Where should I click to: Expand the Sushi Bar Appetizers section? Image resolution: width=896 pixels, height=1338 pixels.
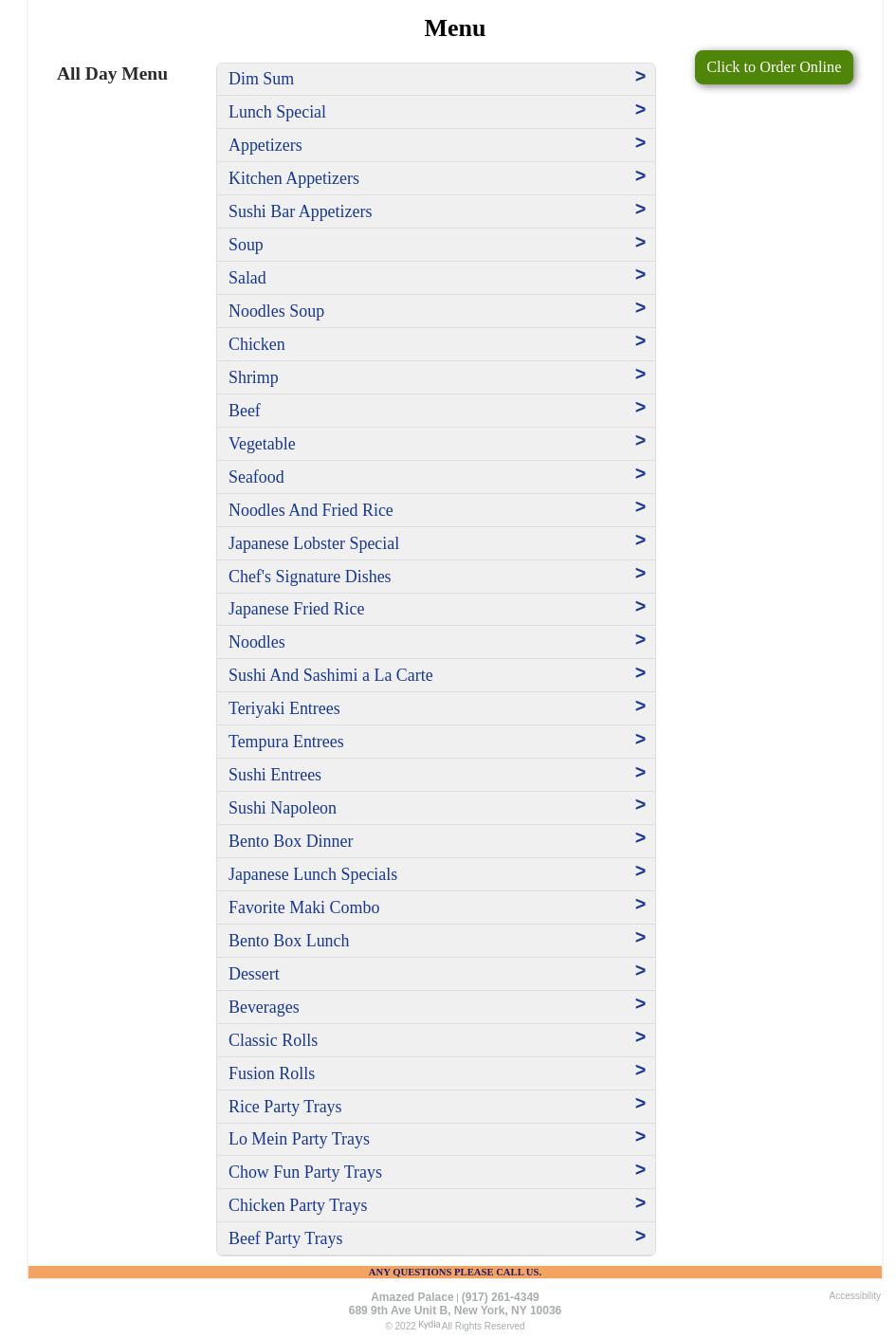(x=436, y=211)
